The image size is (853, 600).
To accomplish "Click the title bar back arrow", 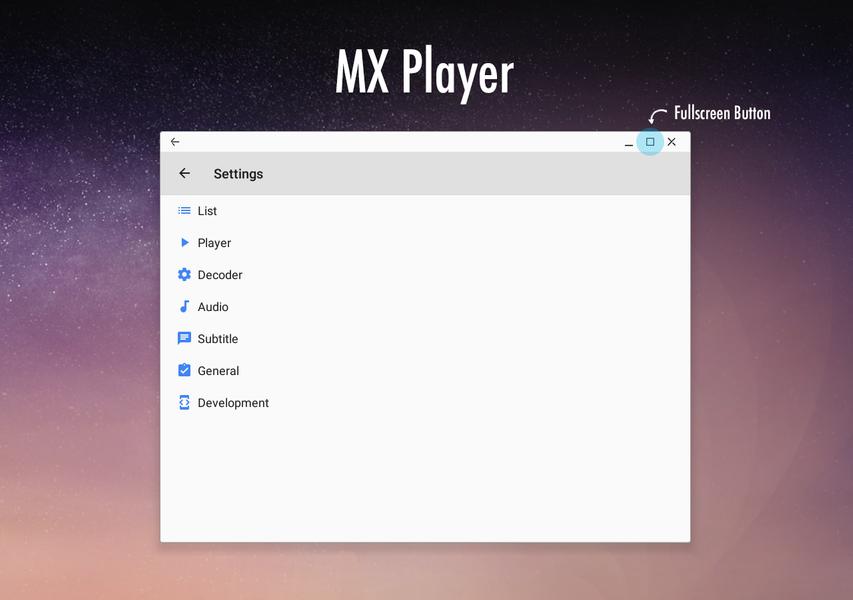I will pyautogui.click(x=175, y=142).
